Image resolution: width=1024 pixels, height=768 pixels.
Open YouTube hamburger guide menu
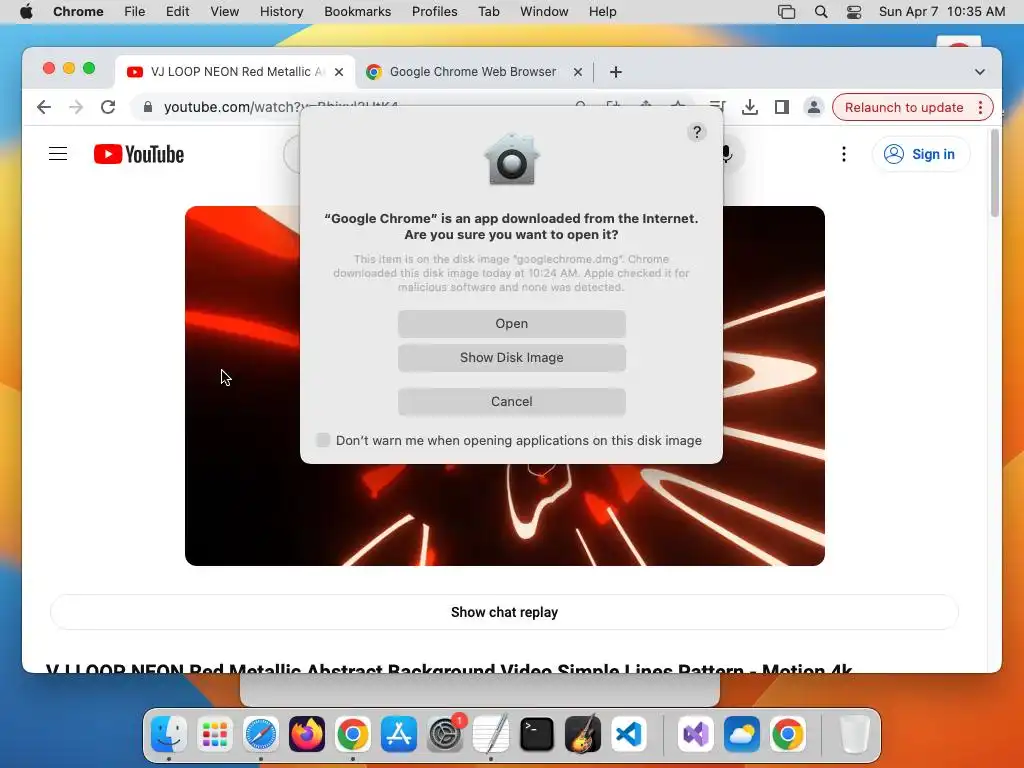tap(58, 154)
